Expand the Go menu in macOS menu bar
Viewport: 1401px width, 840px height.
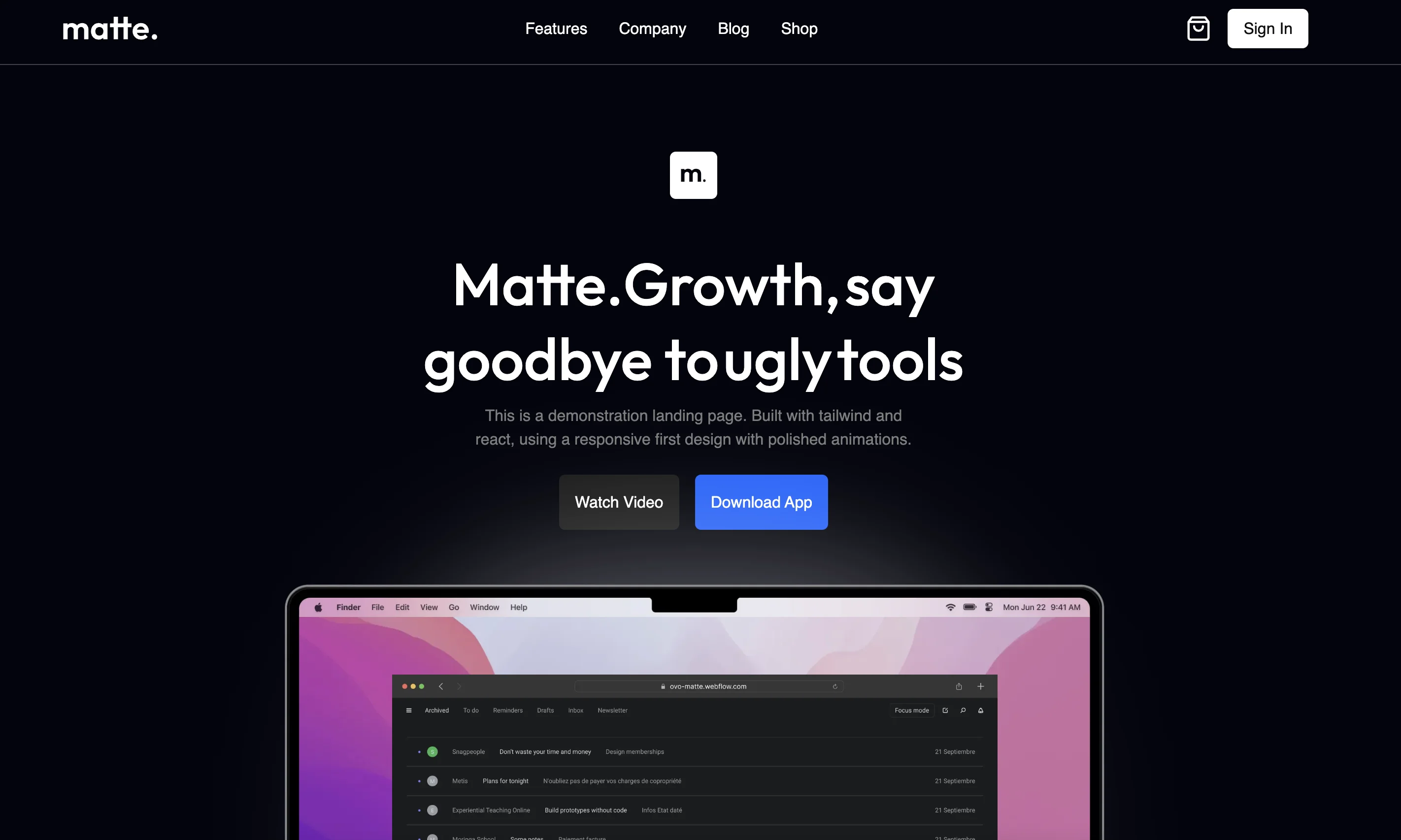point(453,607)
